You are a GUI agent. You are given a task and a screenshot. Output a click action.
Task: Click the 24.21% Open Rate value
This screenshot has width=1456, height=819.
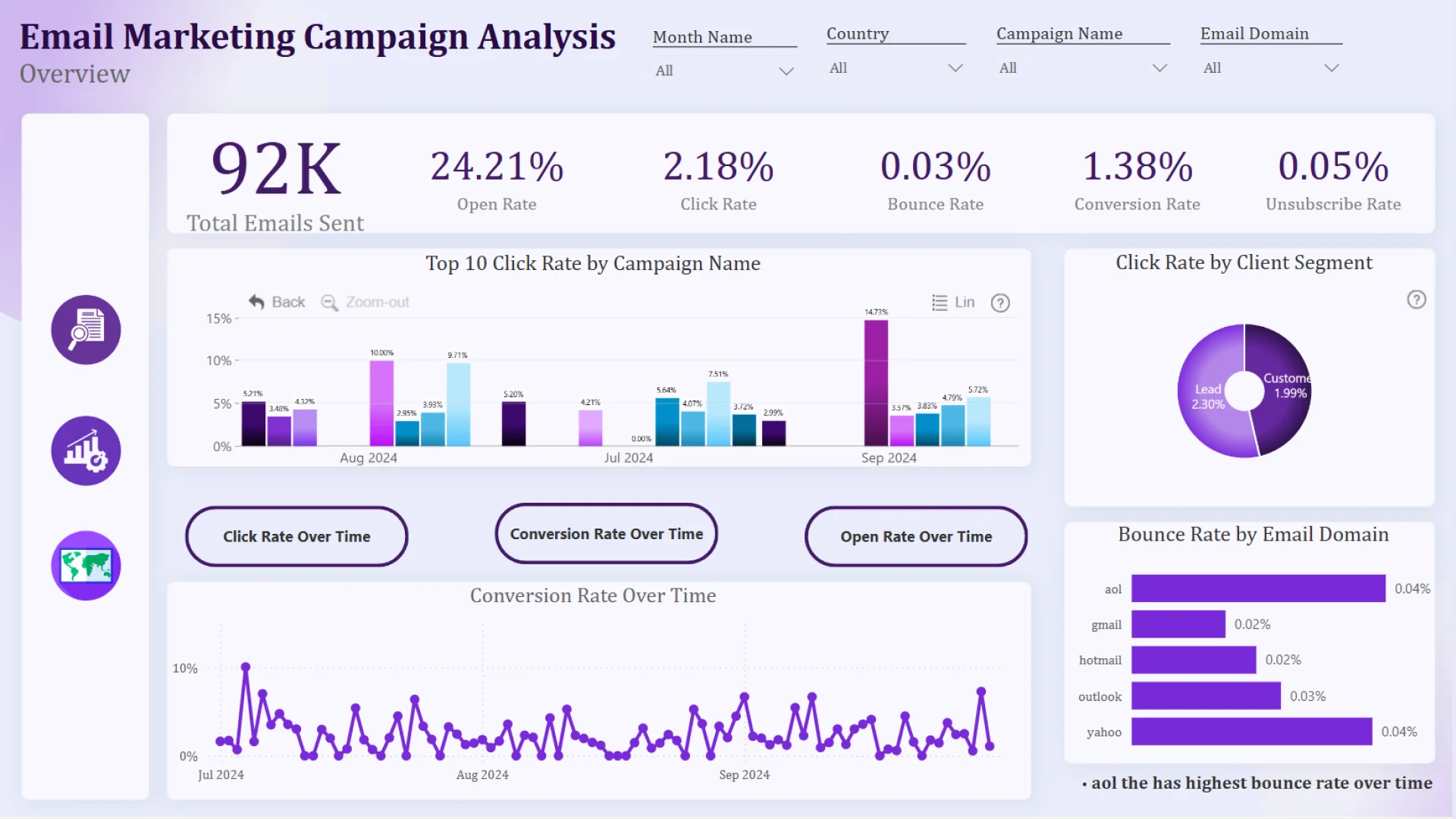click(497, 166)
